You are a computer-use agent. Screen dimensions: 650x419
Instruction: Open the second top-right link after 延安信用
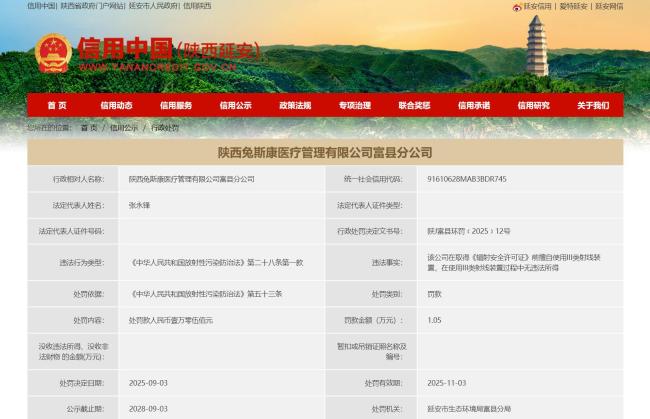[x=573, y=6]
